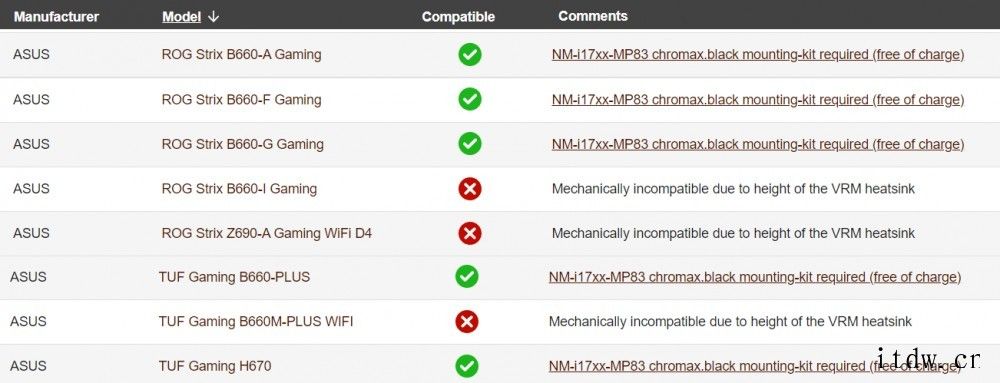The height and width of the screenshot is (383, 1000).
Task: Click green check icon for TUF Gaming H670
Action: 467,366
